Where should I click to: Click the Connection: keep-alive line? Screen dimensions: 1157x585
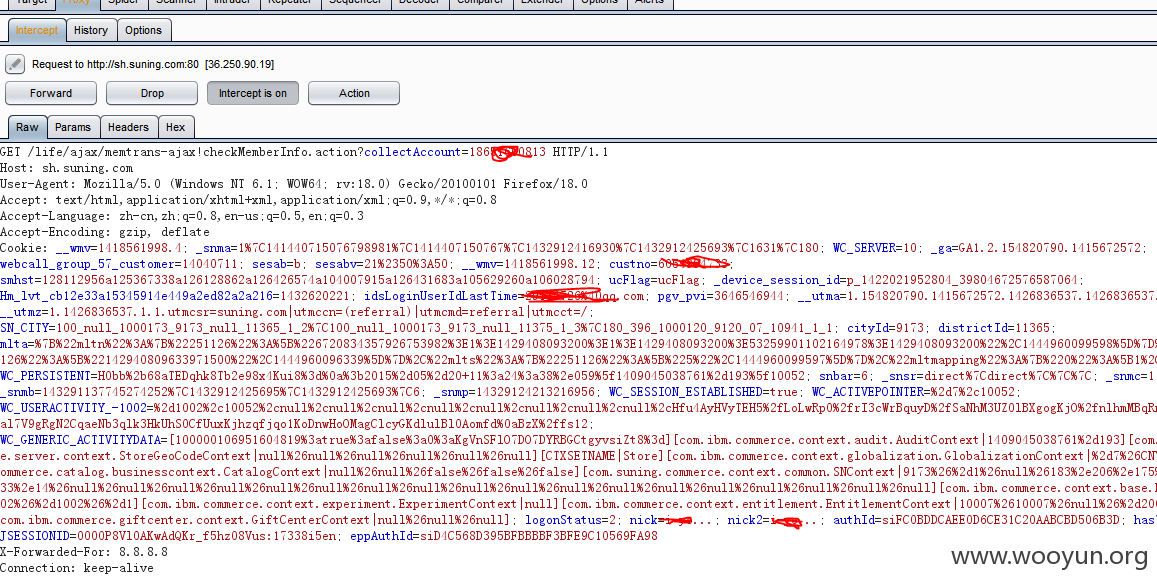point(77,568)
